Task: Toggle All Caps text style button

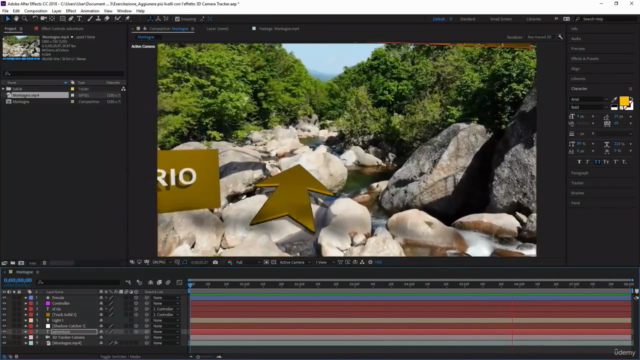Action: (597, 162)
